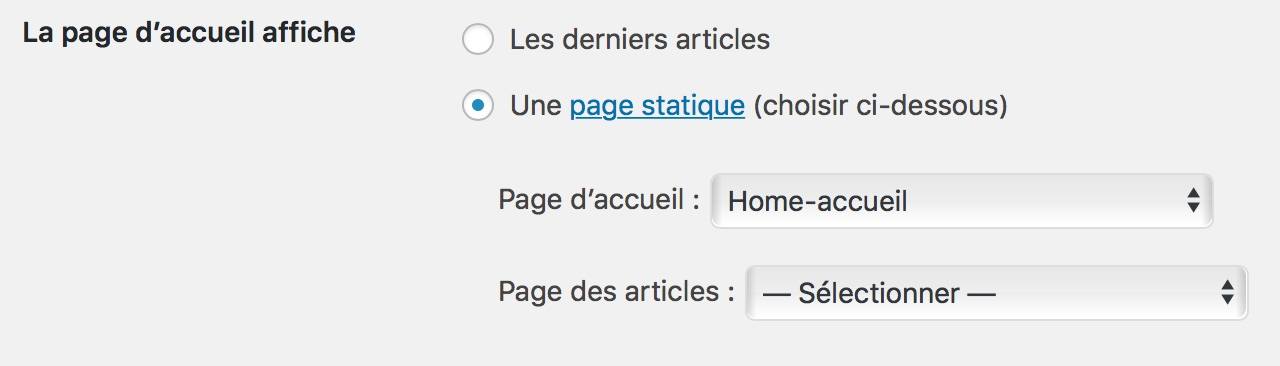1280x366 pixels.
Task: Open the "page statique" hyperlink
Action: pyautogui.click(x=657, y=106)
